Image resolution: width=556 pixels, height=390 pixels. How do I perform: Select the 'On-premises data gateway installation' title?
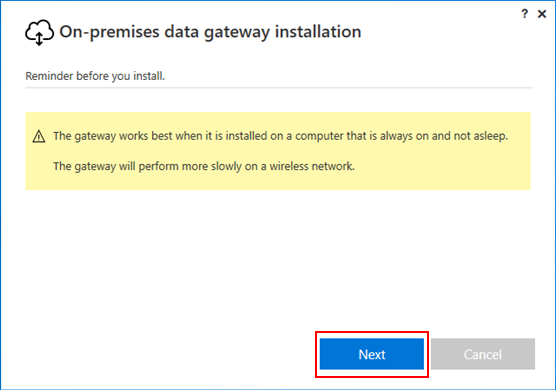(210, 32)
